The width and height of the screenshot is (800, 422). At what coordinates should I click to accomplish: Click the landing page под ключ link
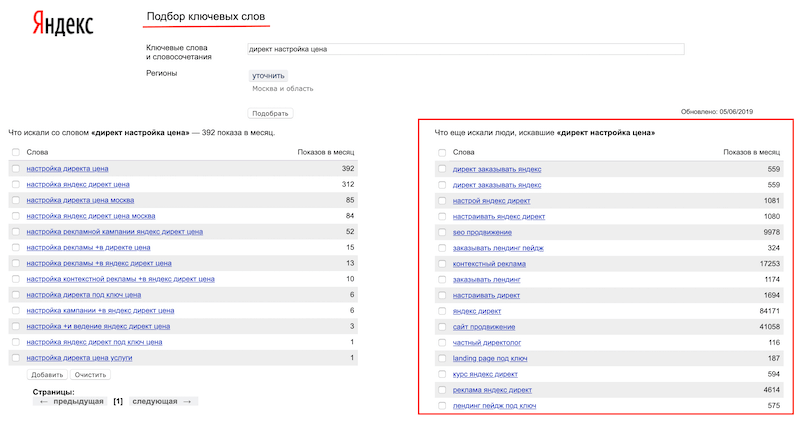(490, 358)
